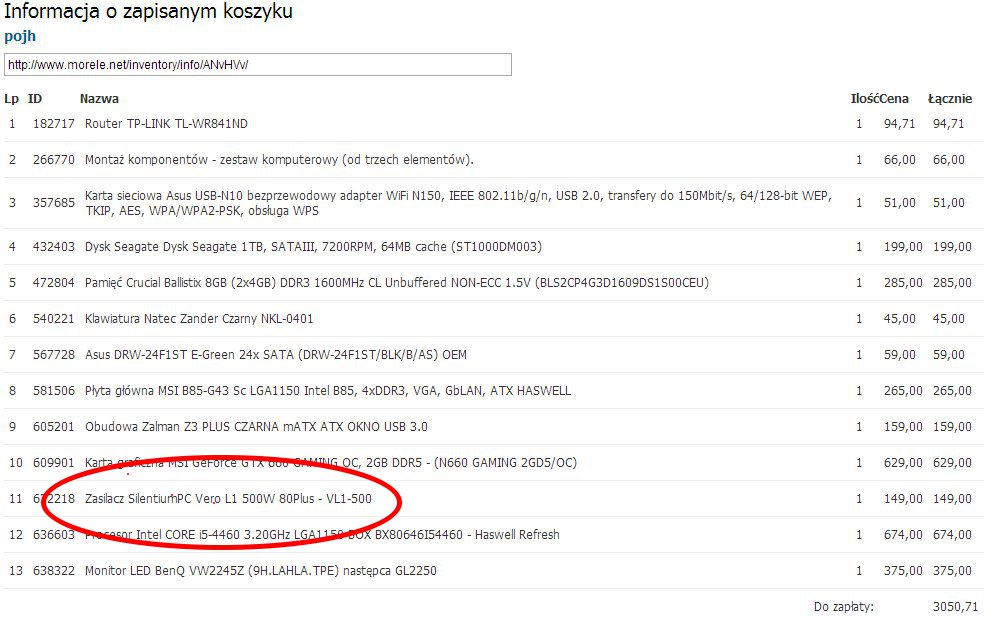Click the 674,00 unit price of the processor

tap(903, 534)
